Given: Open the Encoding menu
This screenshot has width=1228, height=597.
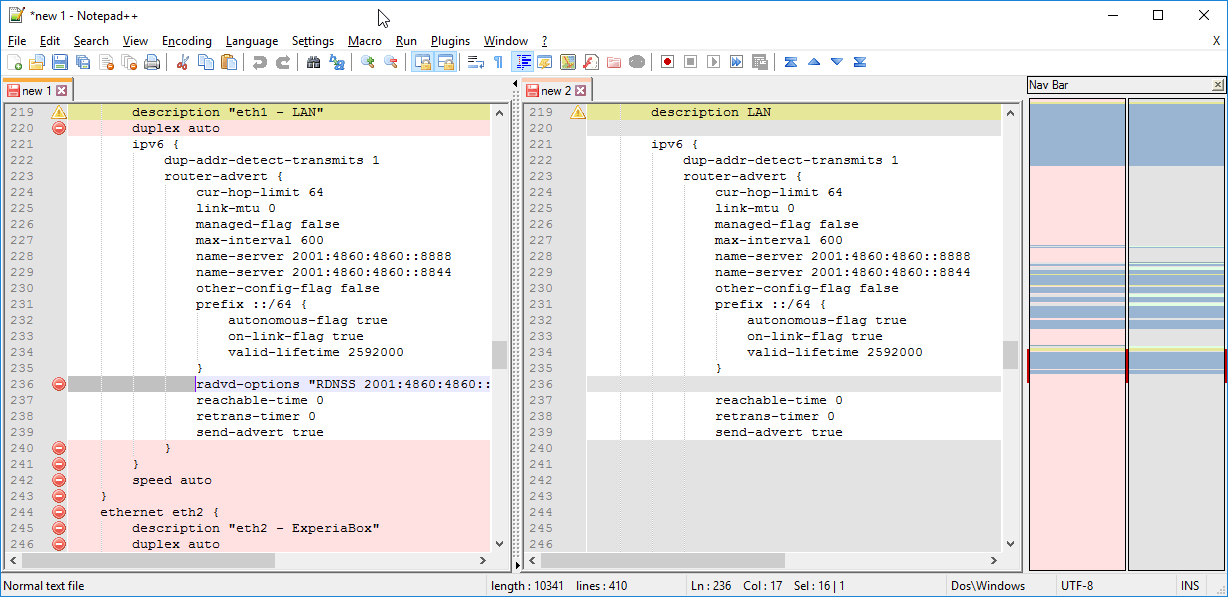Looking at the screenshot, I should tap(187, 41).
